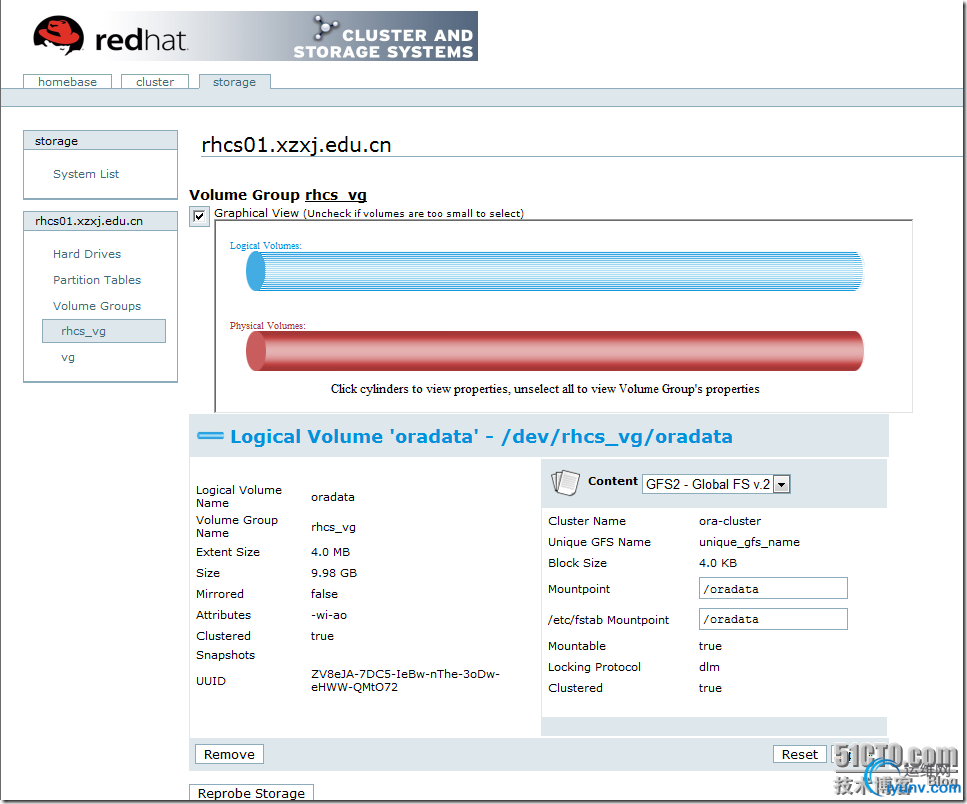The width and height of the screenshot is (967, 804).
Task: Click the 'rhcs01.xzxj.edu.cn' page title
Action: coord(296,145)
